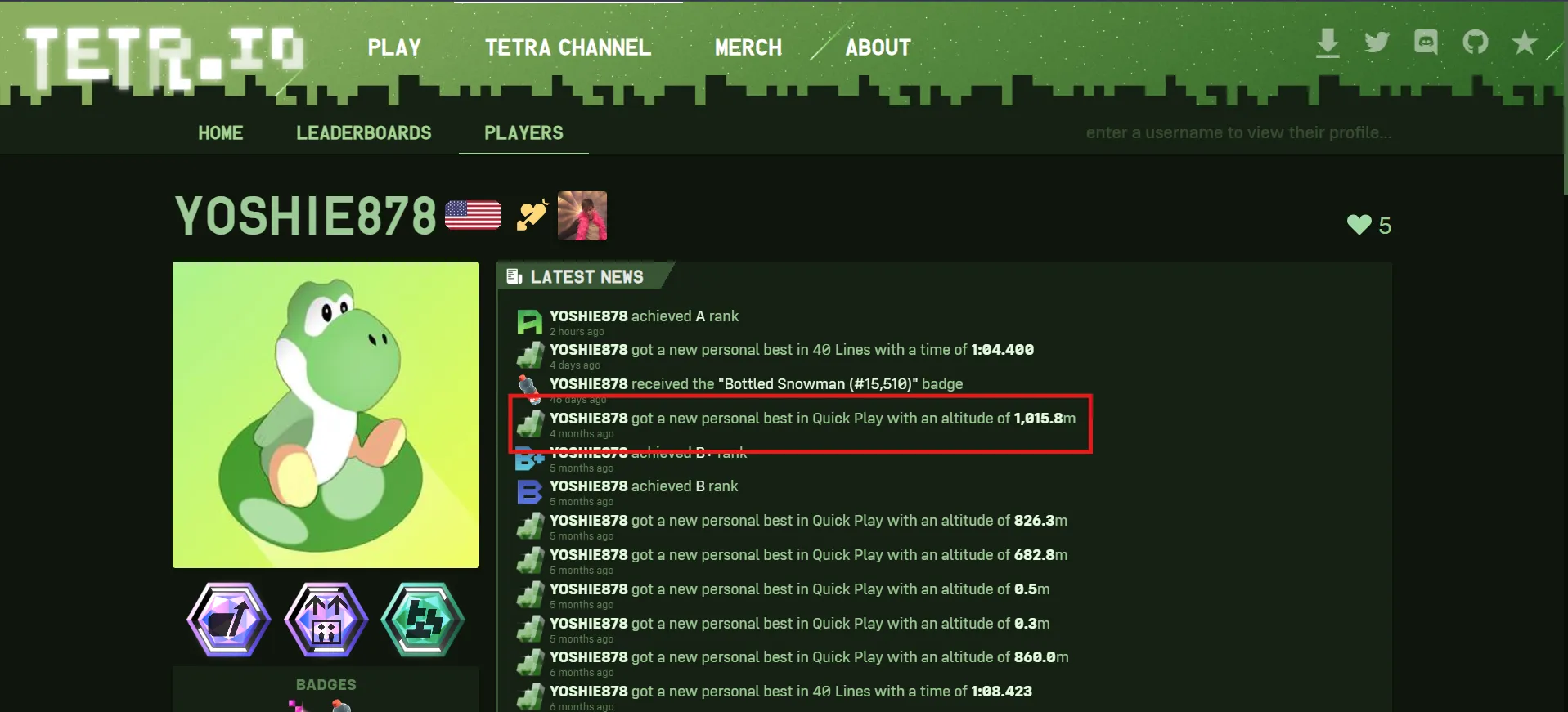Click icon beside 0.5m altitude entry

[530, 595]
